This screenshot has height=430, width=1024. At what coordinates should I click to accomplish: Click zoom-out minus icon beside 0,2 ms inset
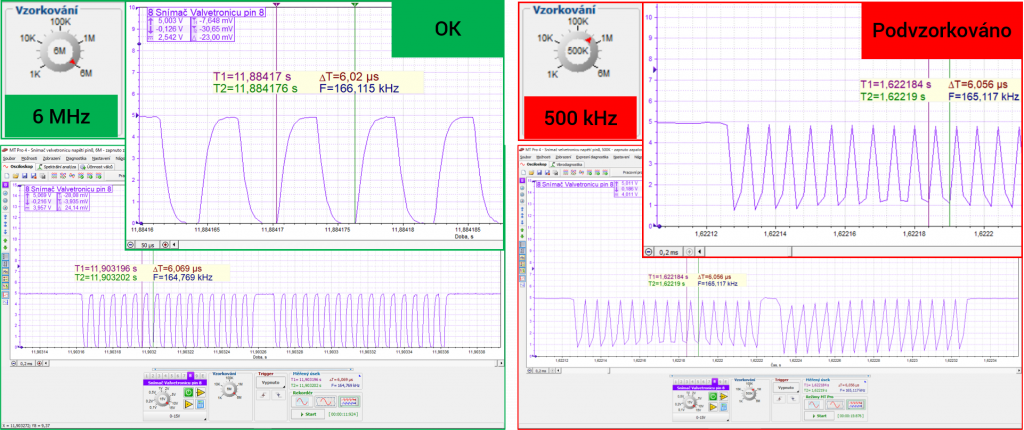[648, 252]
